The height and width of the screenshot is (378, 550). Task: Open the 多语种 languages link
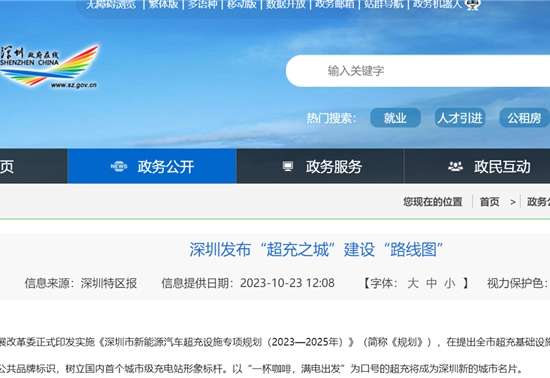(202, 4)
